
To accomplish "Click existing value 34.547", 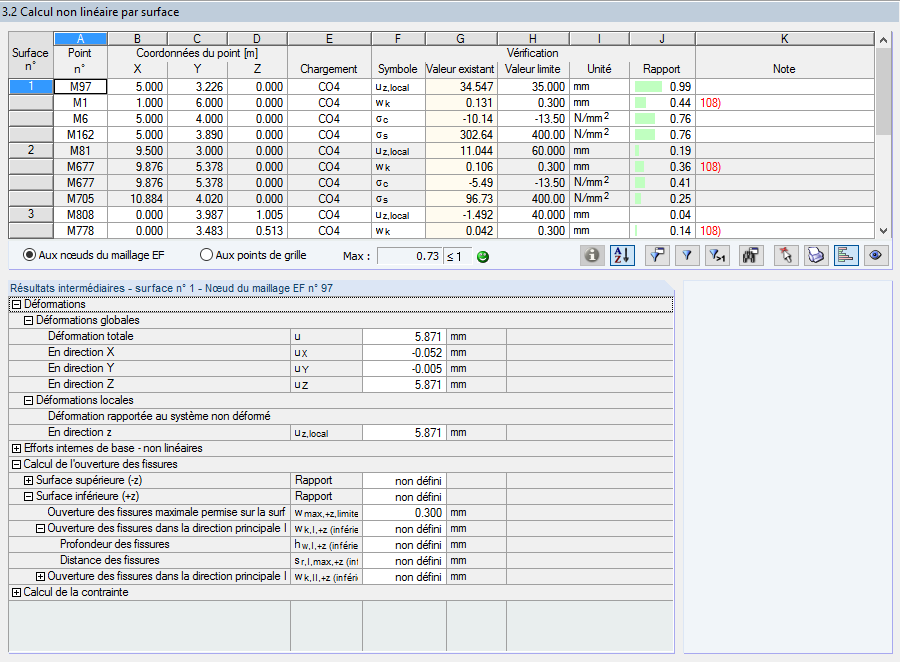I will tap(461, 87).
